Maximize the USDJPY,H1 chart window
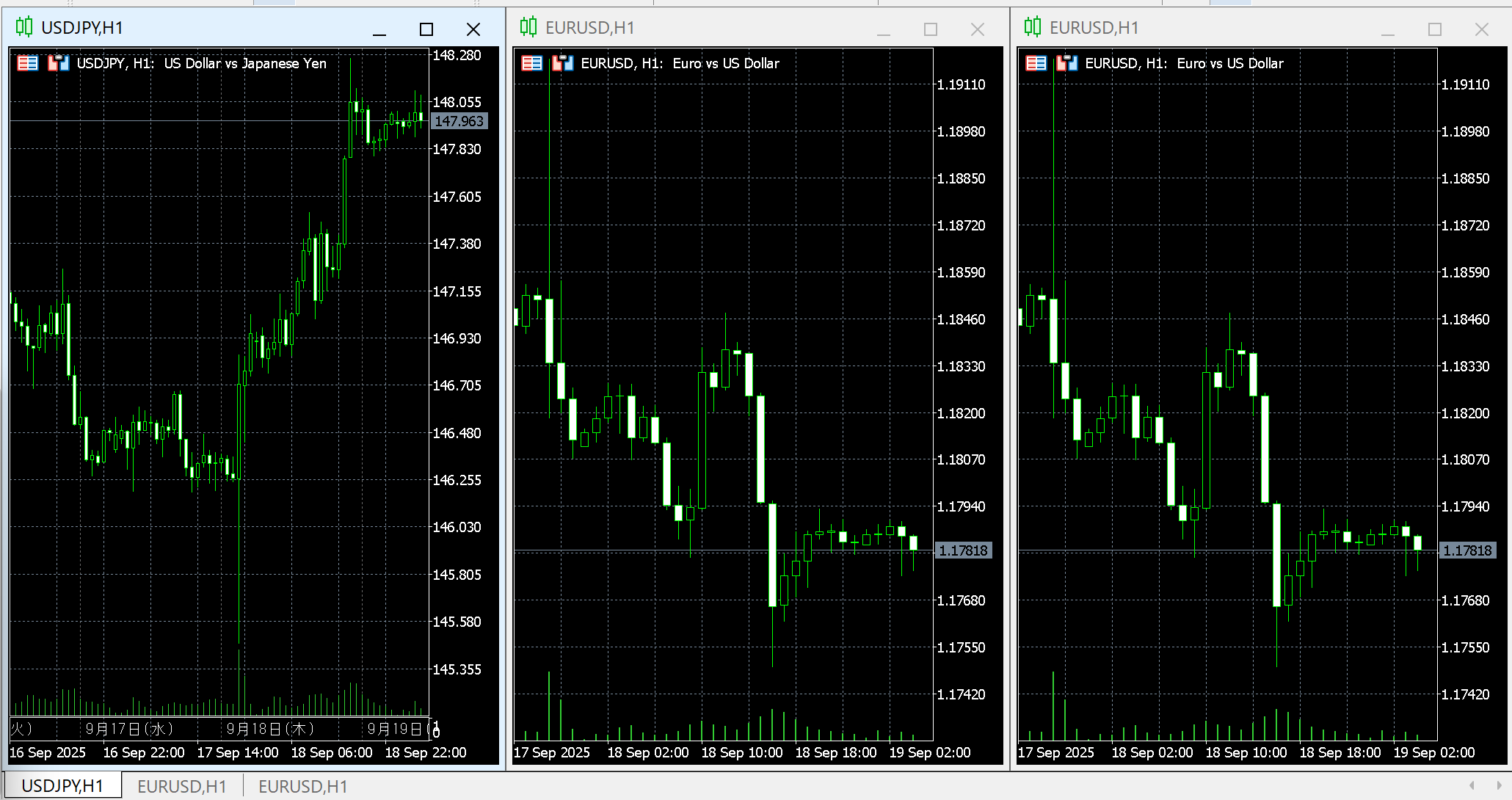 coord(426,29)
